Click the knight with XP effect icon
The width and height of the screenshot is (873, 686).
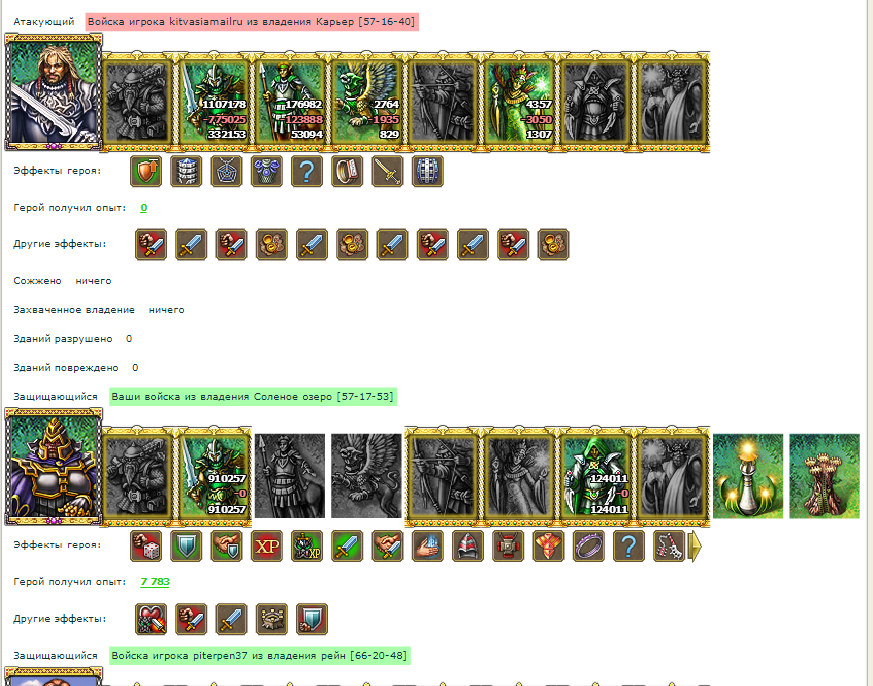click(306, 546)
